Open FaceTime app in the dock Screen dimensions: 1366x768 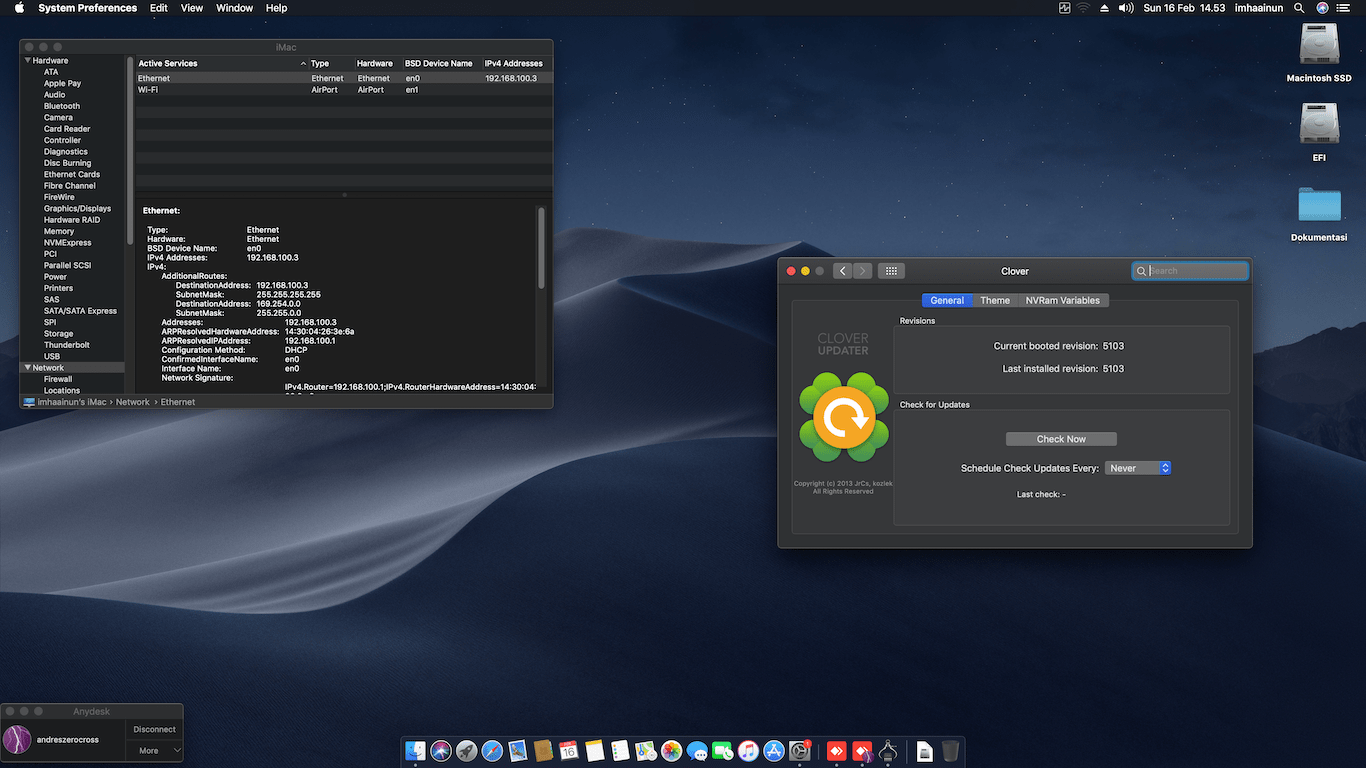point(723,751)
